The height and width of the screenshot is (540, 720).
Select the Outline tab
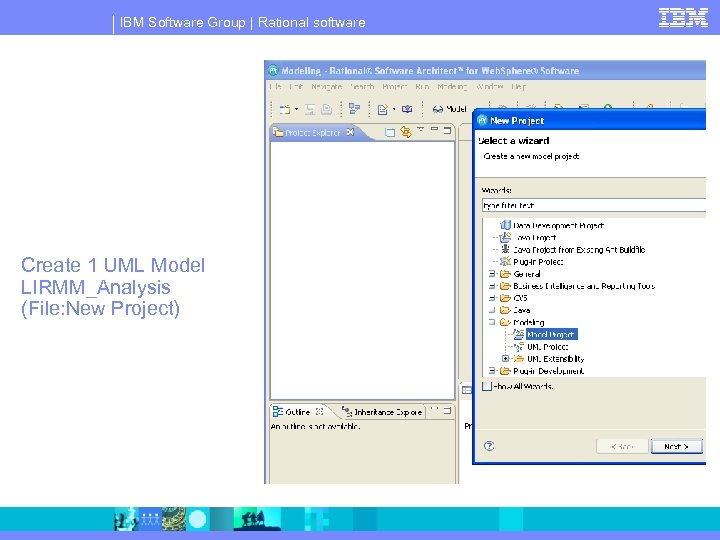(297, 412)
